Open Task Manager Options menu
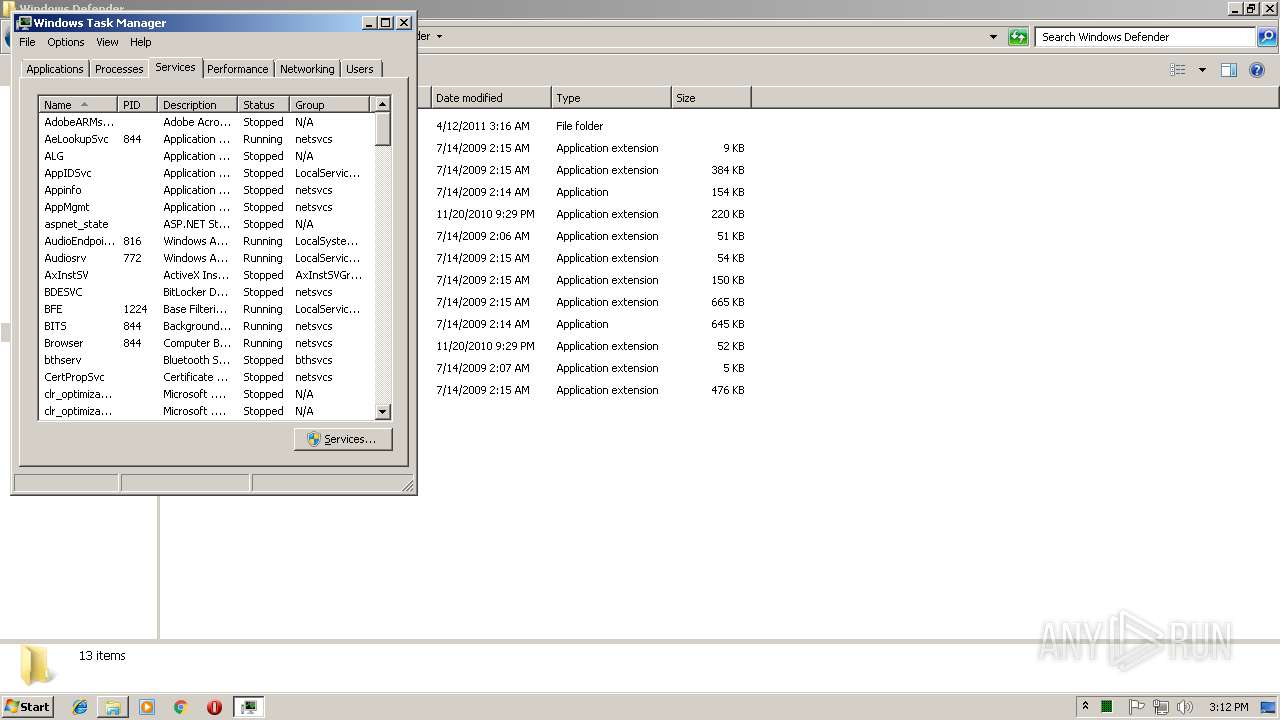Screen dimensions: 1280x720 pyautogui.click(x=66, y=42)
